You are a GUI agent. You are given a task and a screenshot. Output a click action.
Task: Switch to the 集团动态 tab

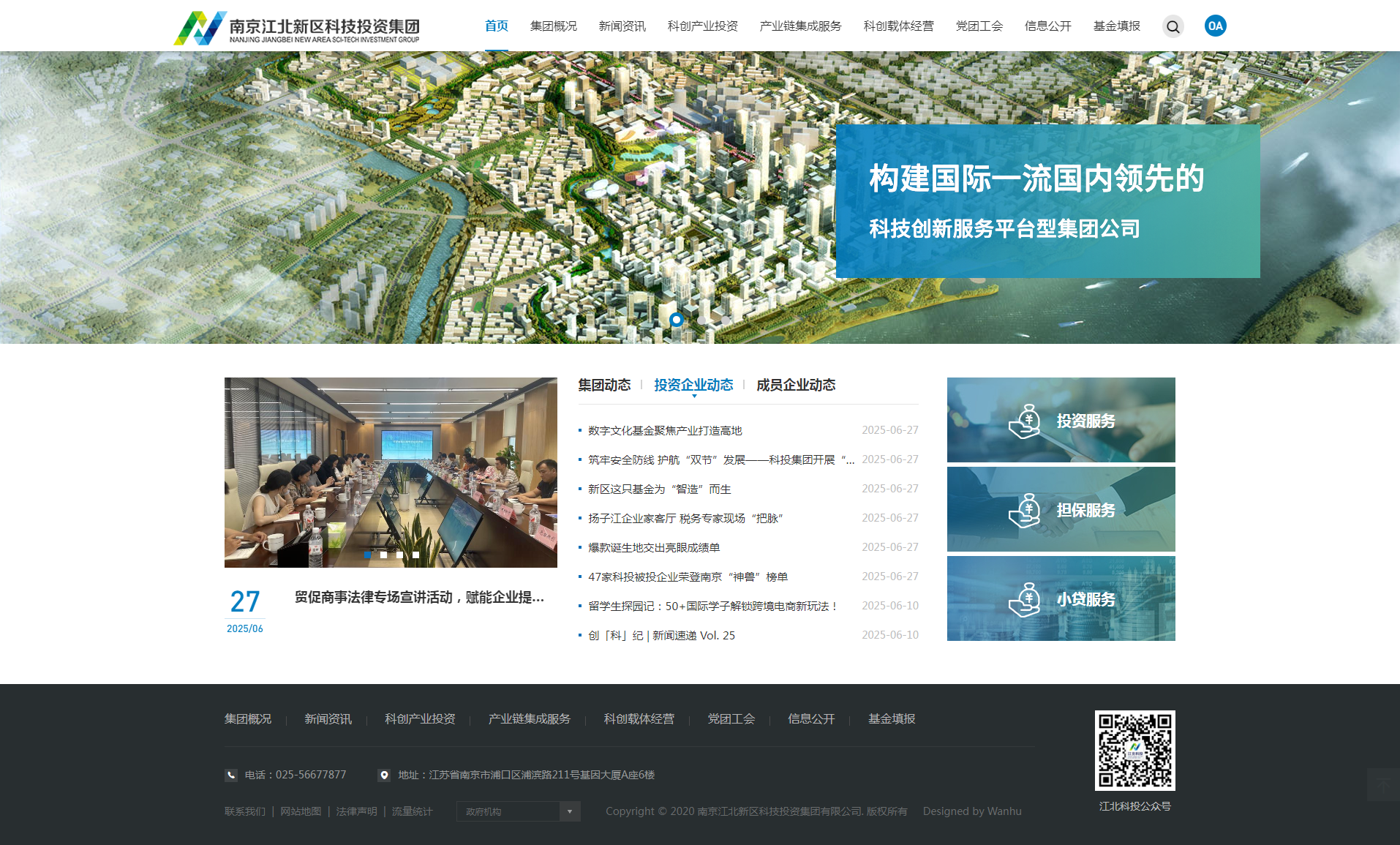[604, 385]
